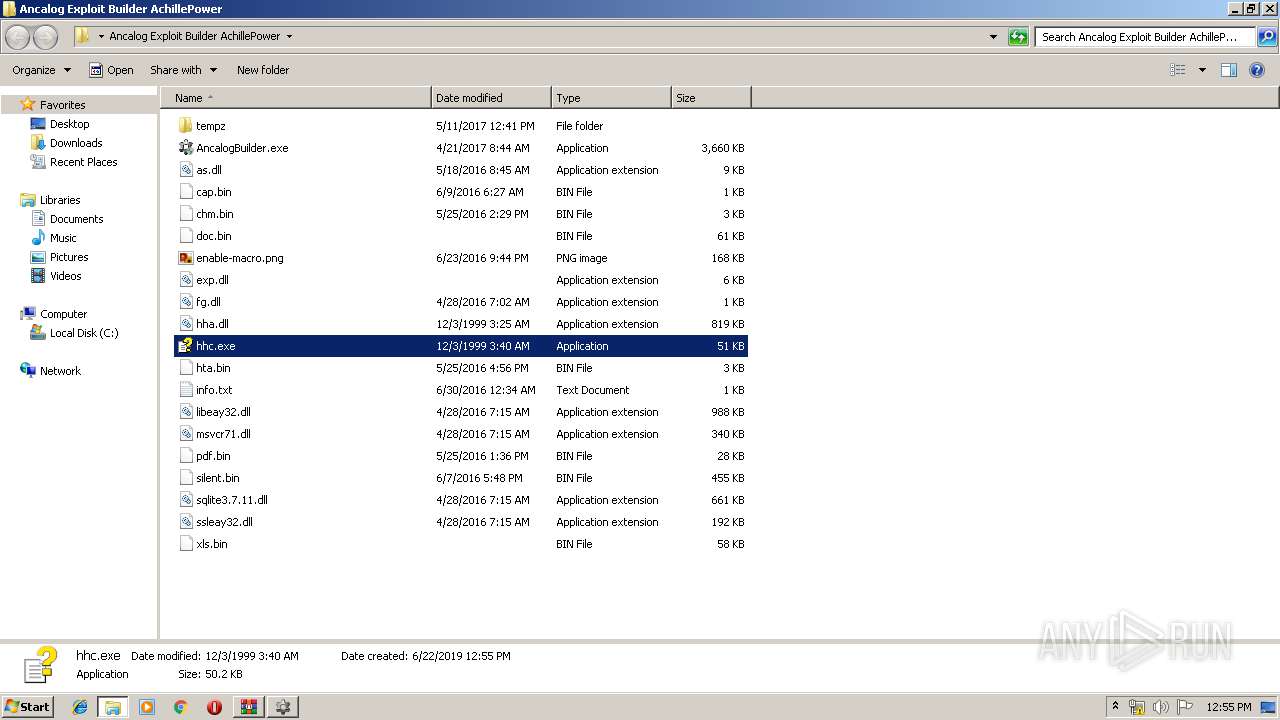1280x720 pixels.
Task: Open the Opera browser taskbar icon
Action: click(214, 707)
